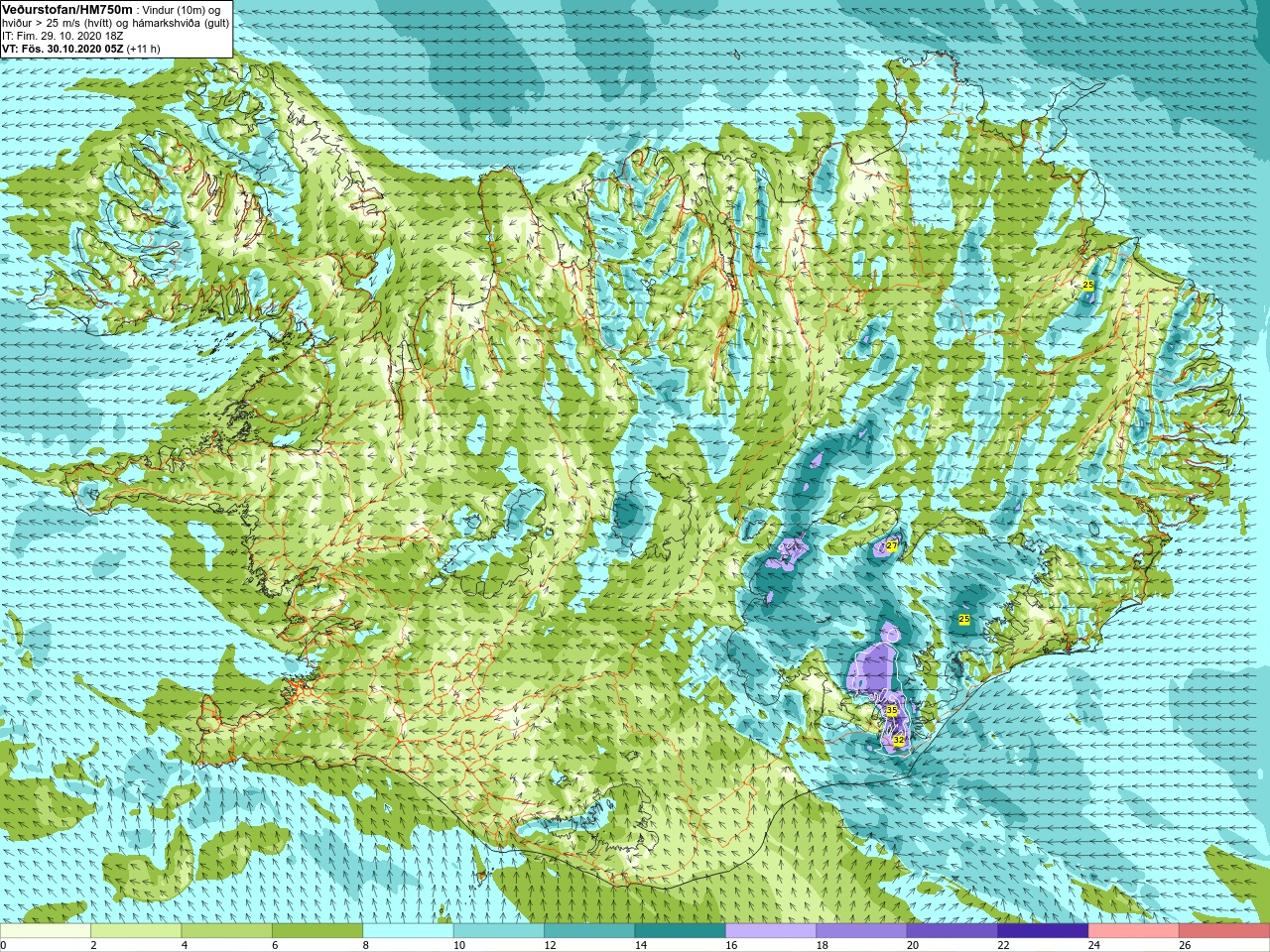The image size is (1270, 952).
Task: Pick the salmon swatch above 26 m/s
Action: [x=1224, y=931]
